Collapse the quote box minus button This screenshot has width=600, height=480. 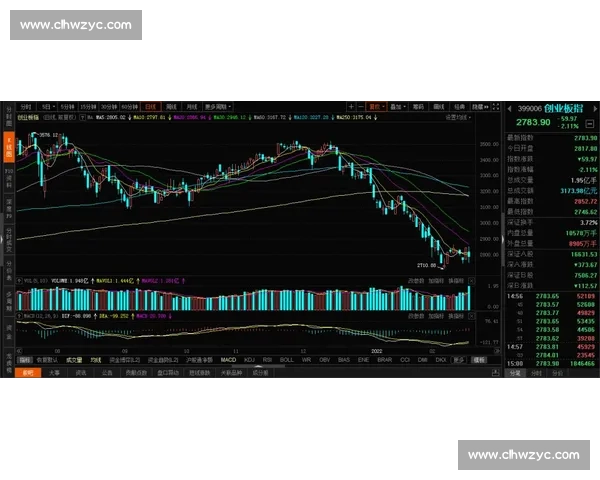590,124
